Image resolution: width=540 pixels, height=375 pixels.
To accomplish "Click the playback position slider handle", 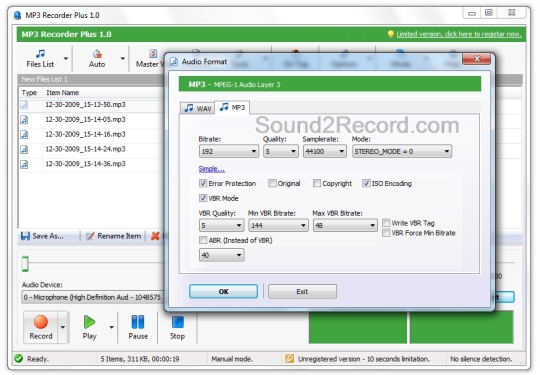I will pyautogui.click(x=25, y=264).
